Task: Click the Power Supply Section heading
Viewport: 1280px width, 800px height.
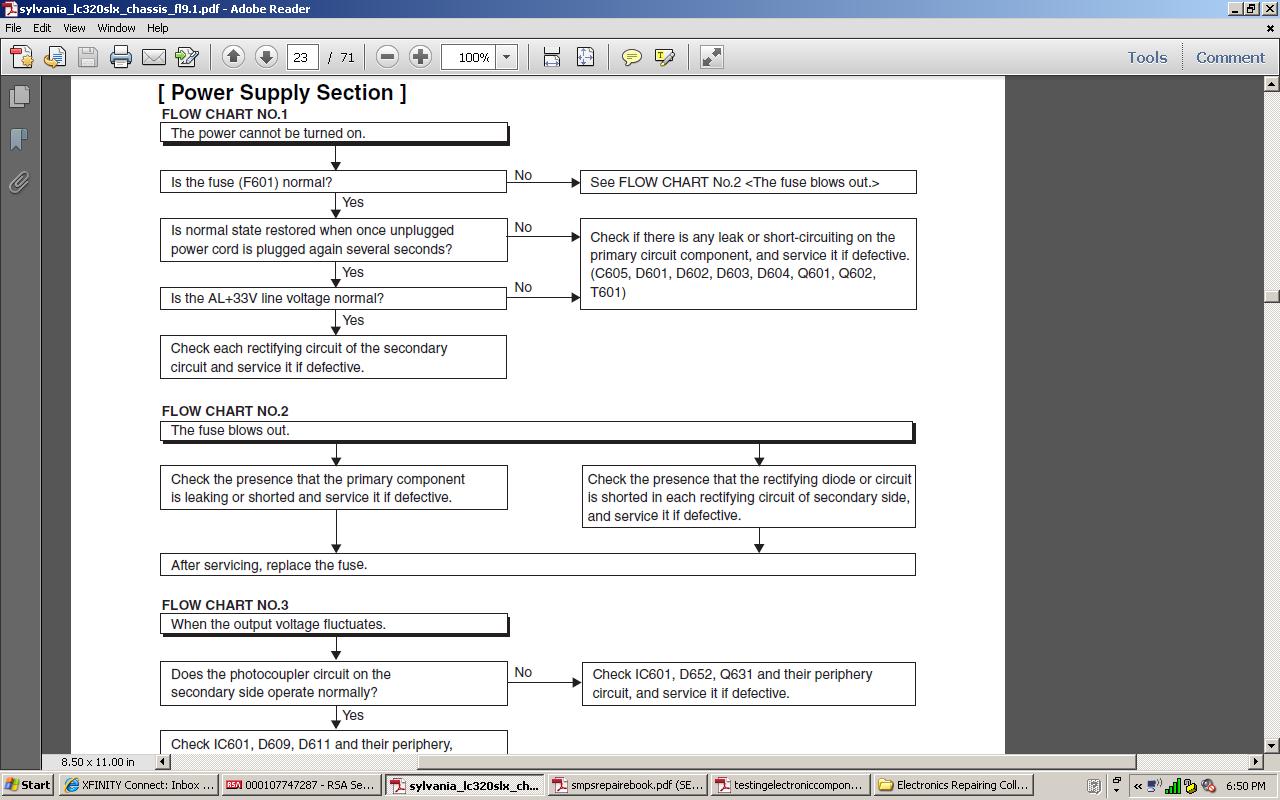Action: [282, 93]
